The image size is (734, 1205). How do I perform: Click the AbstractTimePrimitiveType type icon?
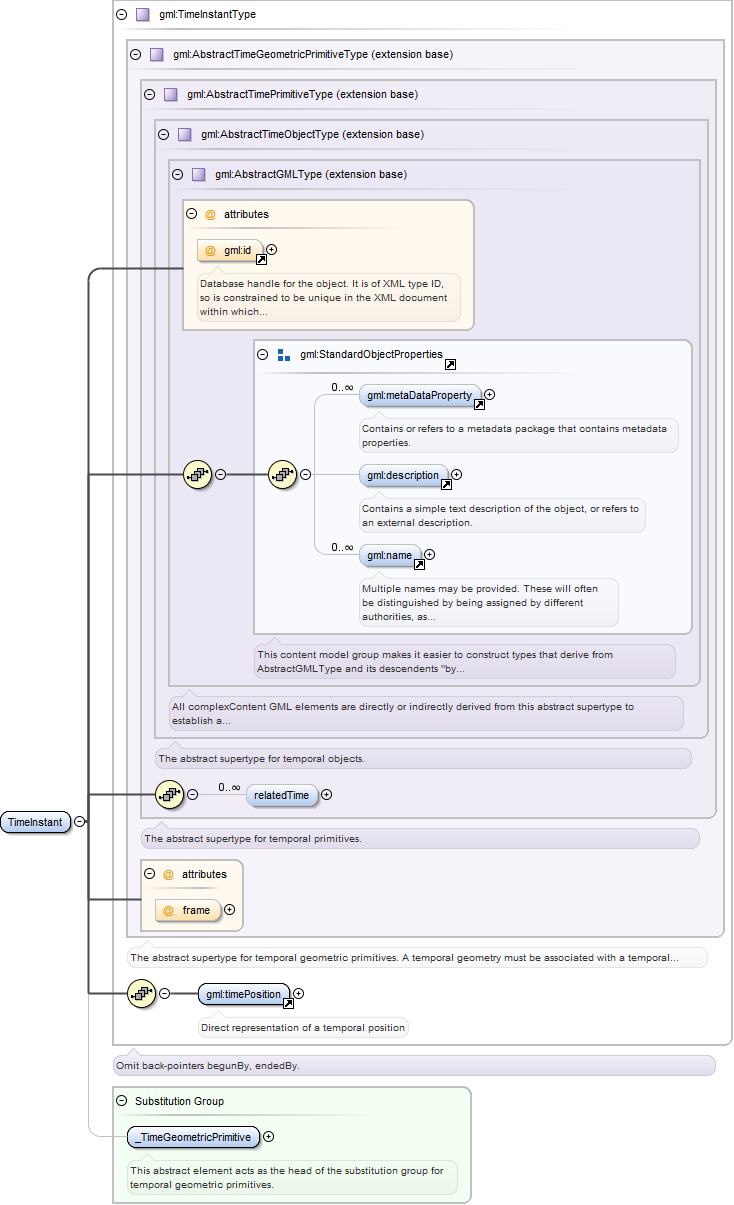170,94
